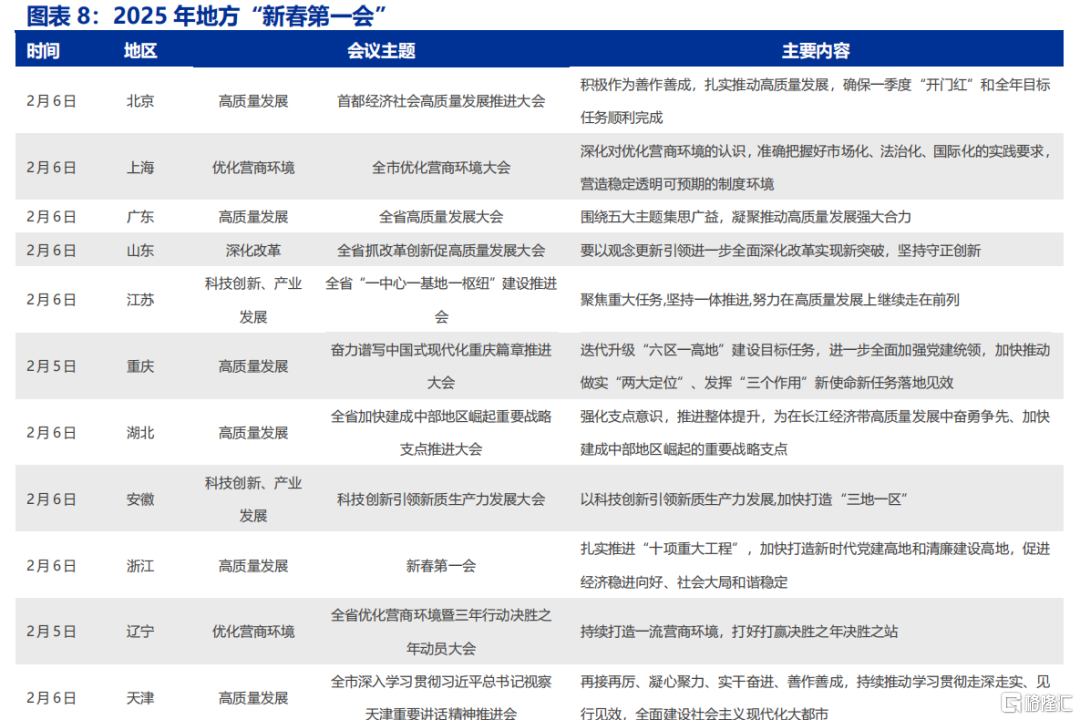Click the '深化改革' theme cell
Screen dimensions: 1080x720
pos(253,250)
